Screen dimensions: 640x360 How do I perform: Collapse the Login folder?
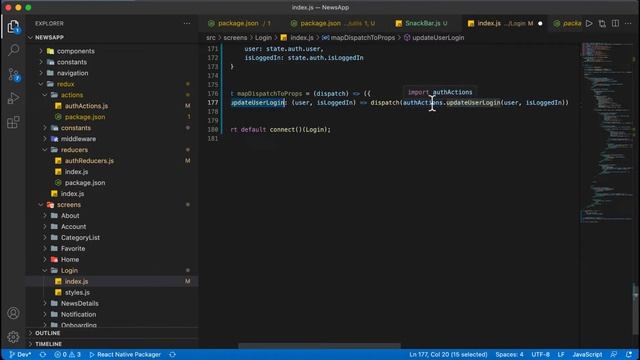[x=69, y=270]
